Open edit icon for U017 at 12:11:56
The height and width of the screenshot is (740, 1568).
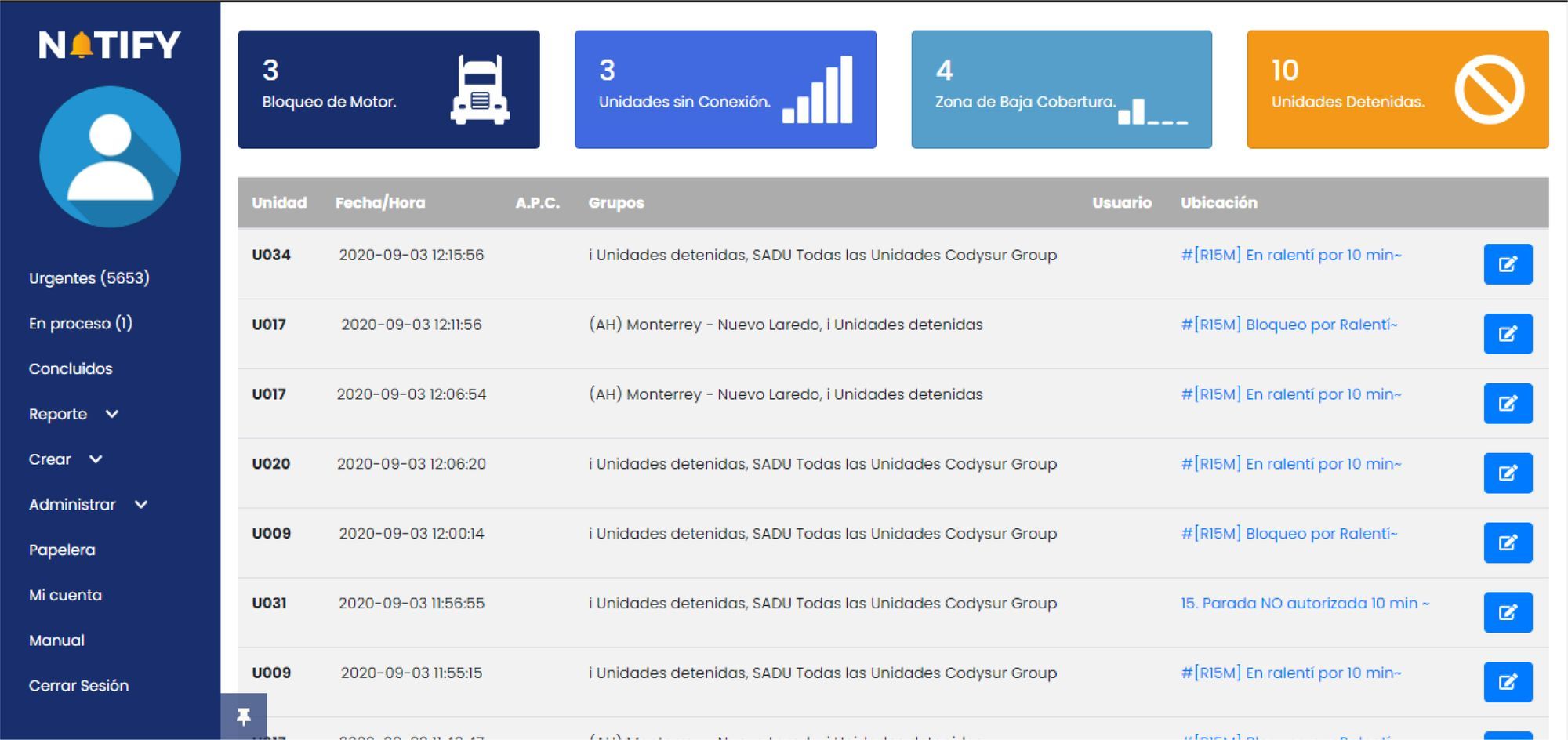pos(1507,334)
